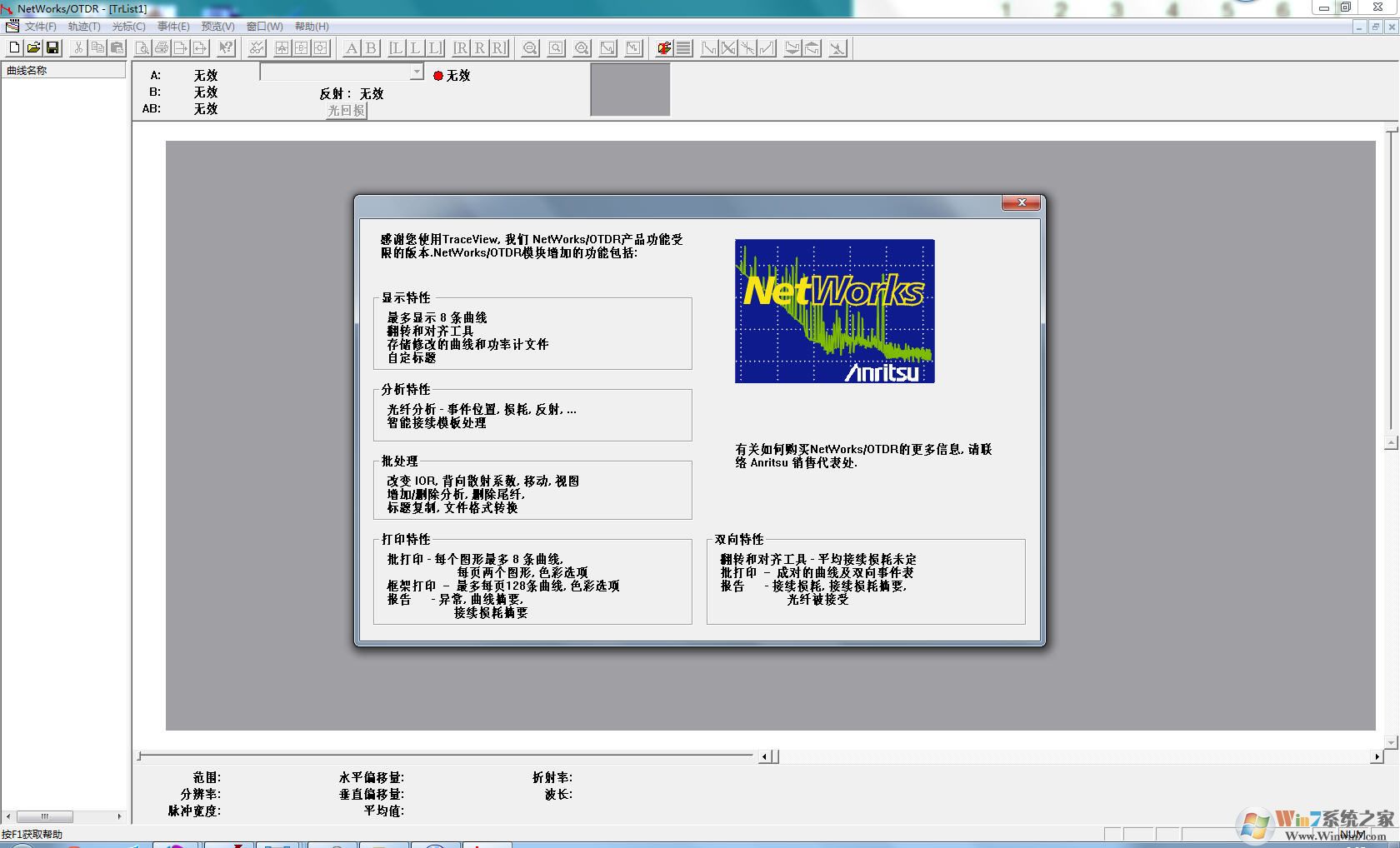Click the red T properties icon
1400x848 pixels.
664,48
